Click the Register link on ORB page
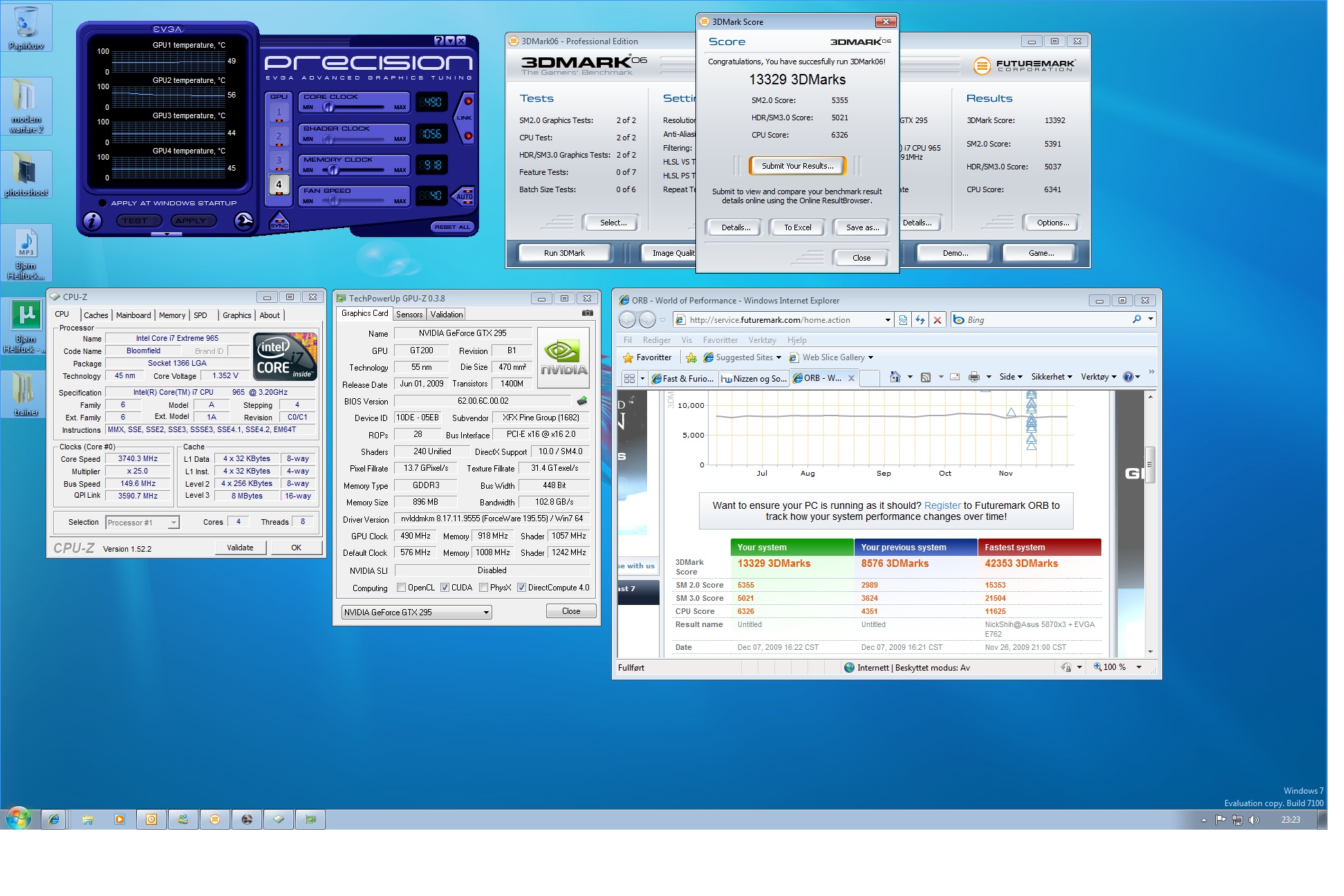 click(x=942, y=505)
